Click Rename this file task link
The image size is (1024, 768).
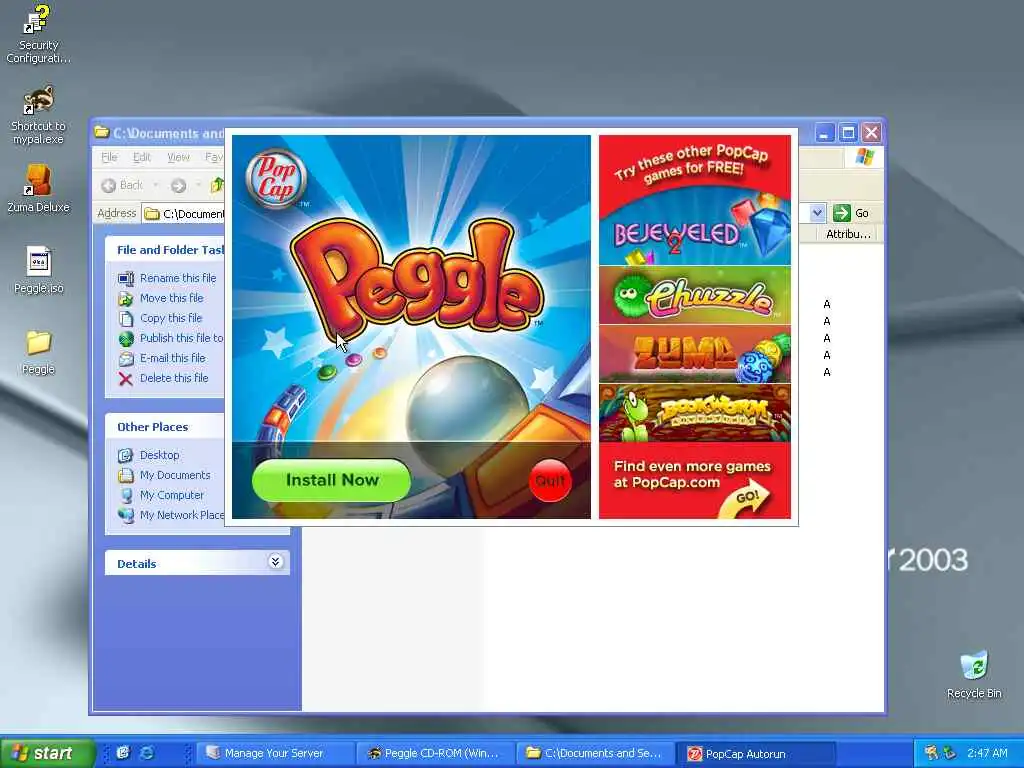(178, 278)
